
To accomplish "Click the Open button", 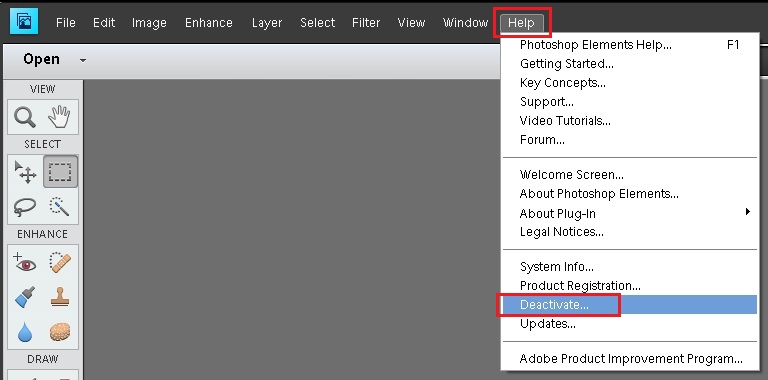I will pyautogui.click(x=41, y=59).
